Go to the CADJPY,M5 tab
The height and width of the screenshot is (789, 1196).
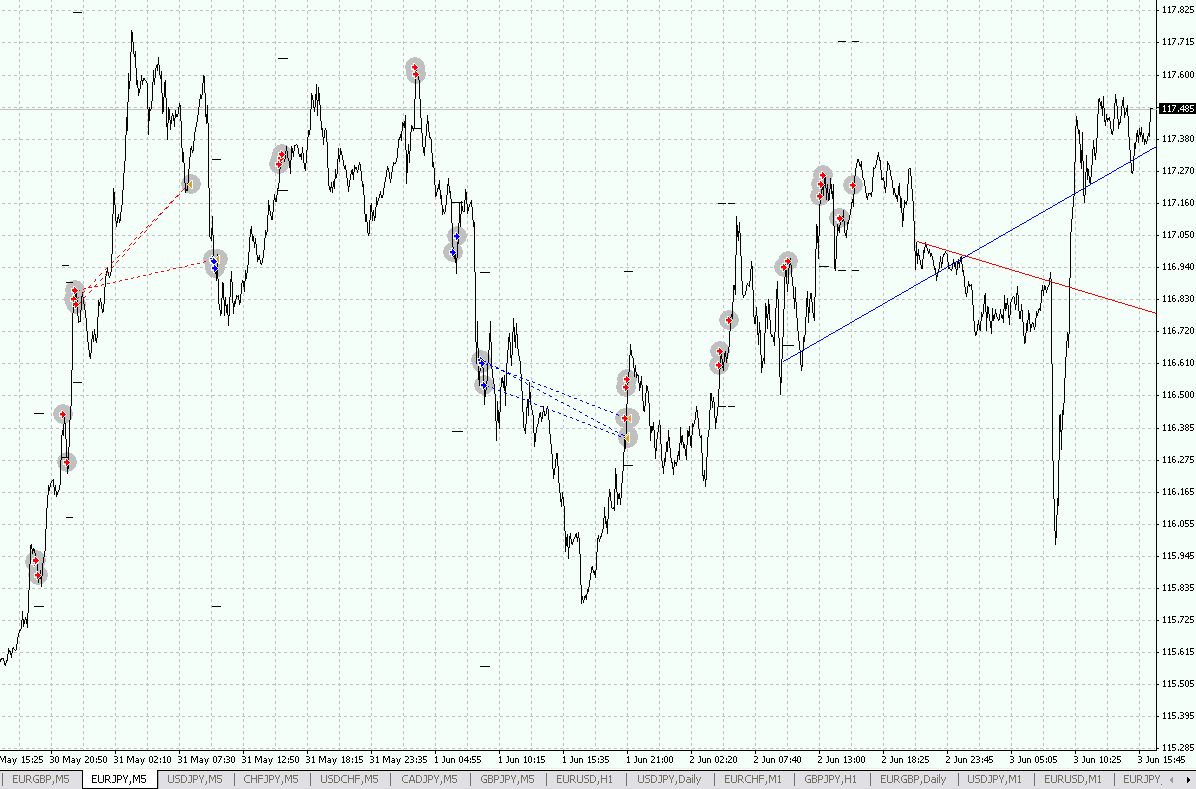pyautogui.click(x=429, y=779)
